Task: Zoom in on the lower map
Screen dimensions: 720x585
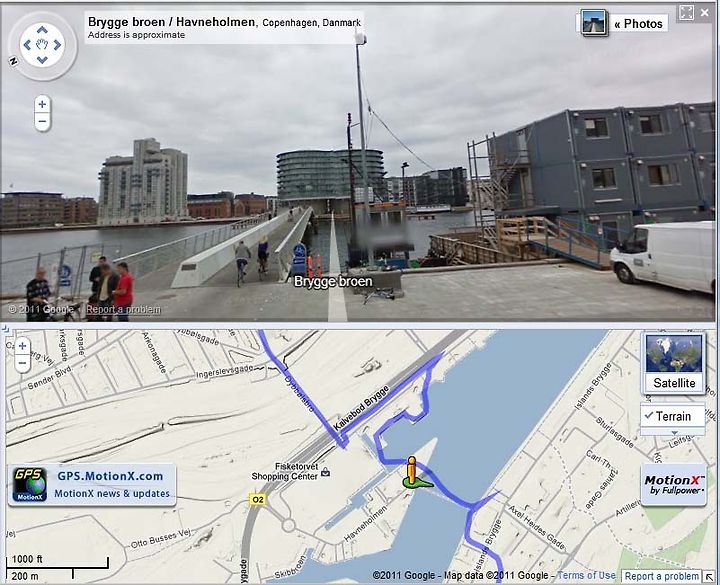Action: click(22, 346)
